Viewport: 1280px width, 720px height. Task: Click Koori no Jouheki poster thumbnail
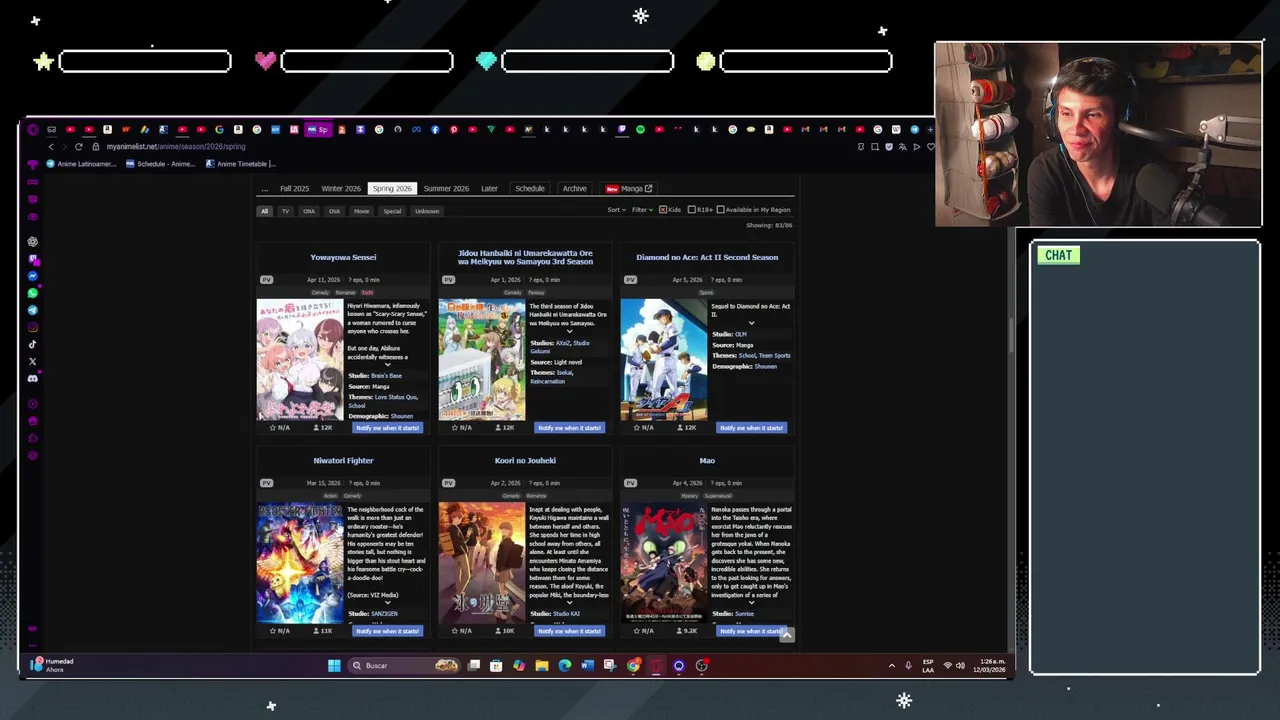481,563
